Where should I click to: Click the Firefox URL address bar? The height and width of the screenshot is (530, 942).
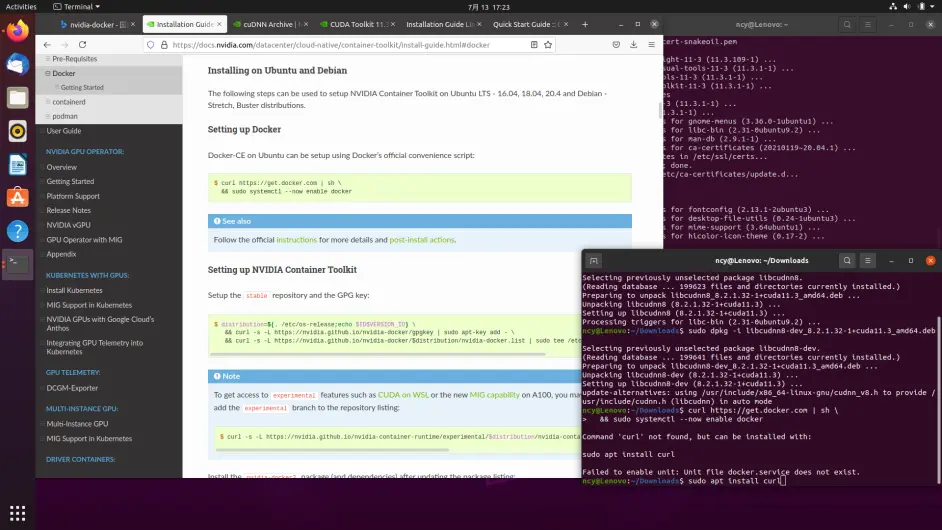tap(348, 44)
